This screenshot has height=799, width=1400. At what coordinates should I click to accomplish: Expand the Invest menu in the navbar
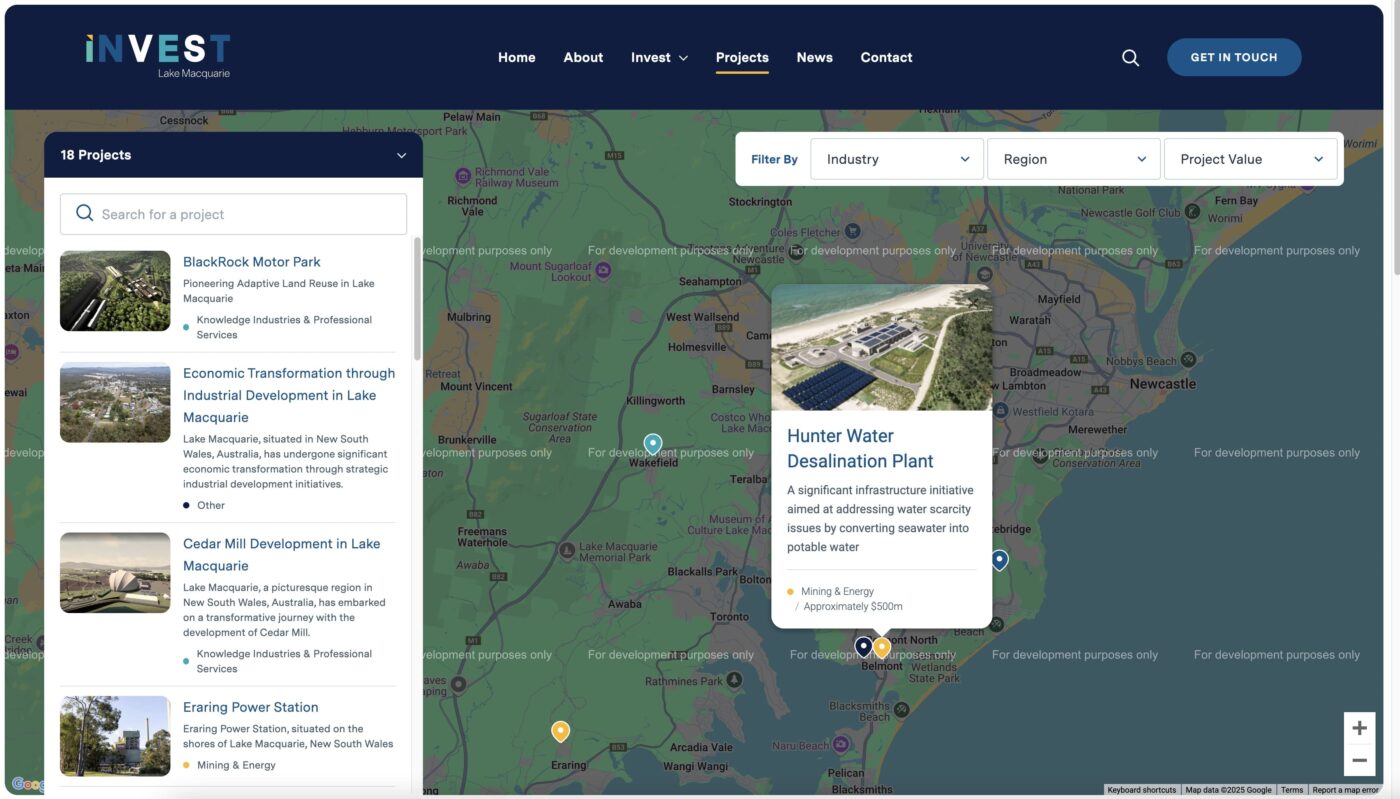point(660,57)
